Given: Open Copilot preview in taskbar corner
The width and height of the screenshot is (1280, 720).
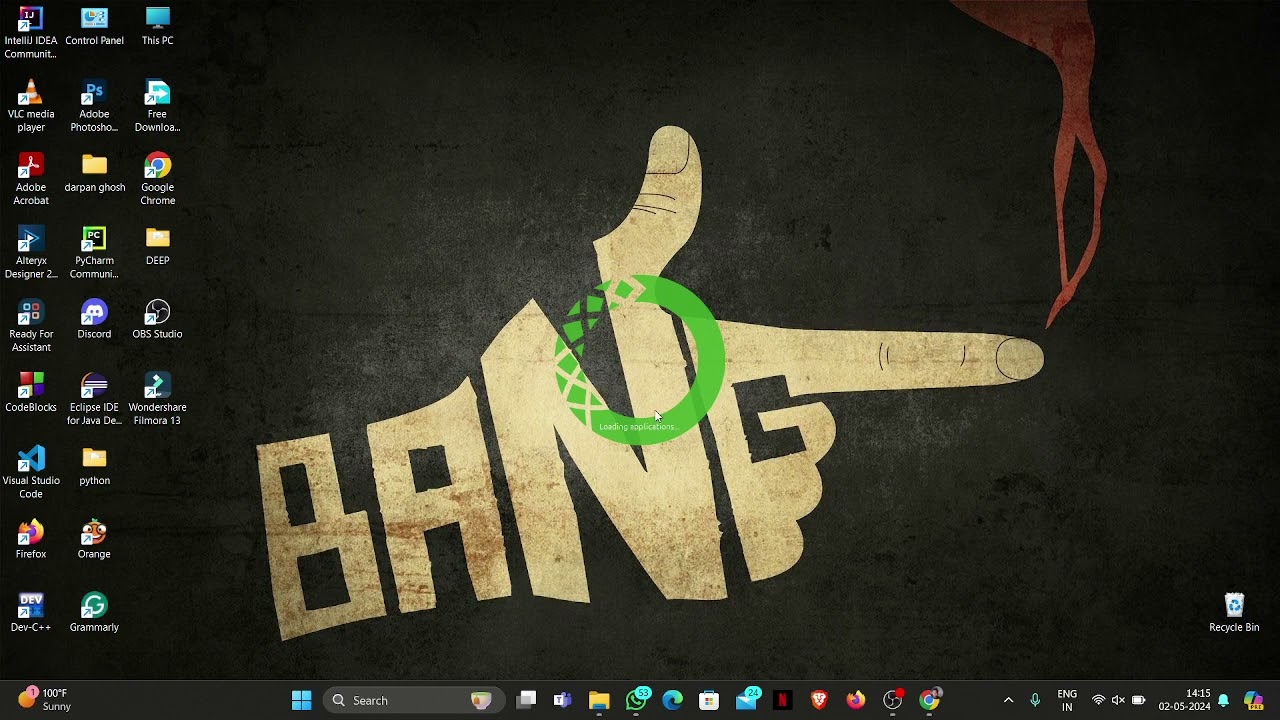Looking at the screenshot, I should click(1253, 700).
